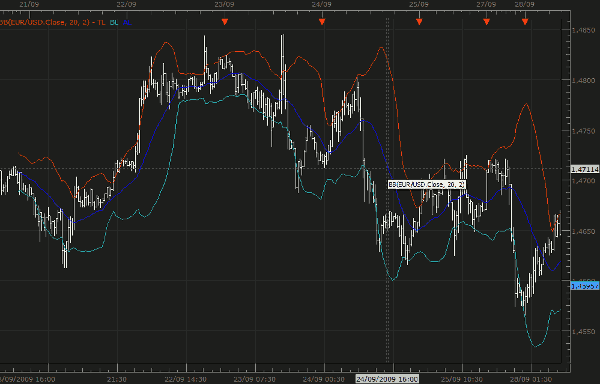Click the 21/09 date label at top
The image size is (600, 384).
[x=28, y=5]
